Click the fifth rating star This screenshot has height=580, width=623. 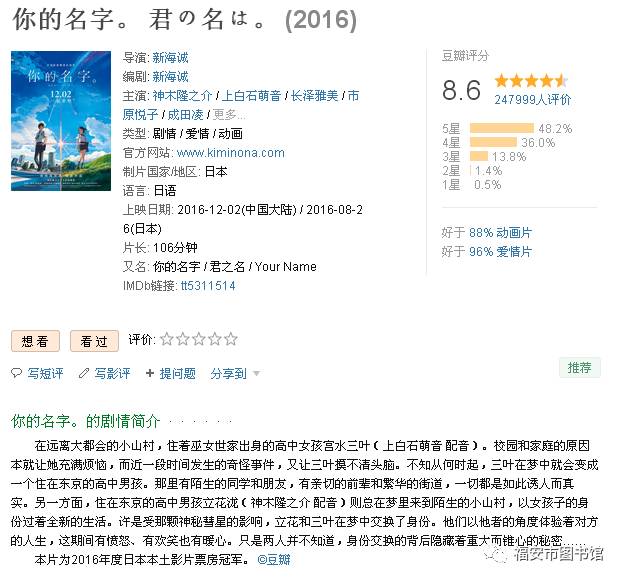click(x=230, y=339)
